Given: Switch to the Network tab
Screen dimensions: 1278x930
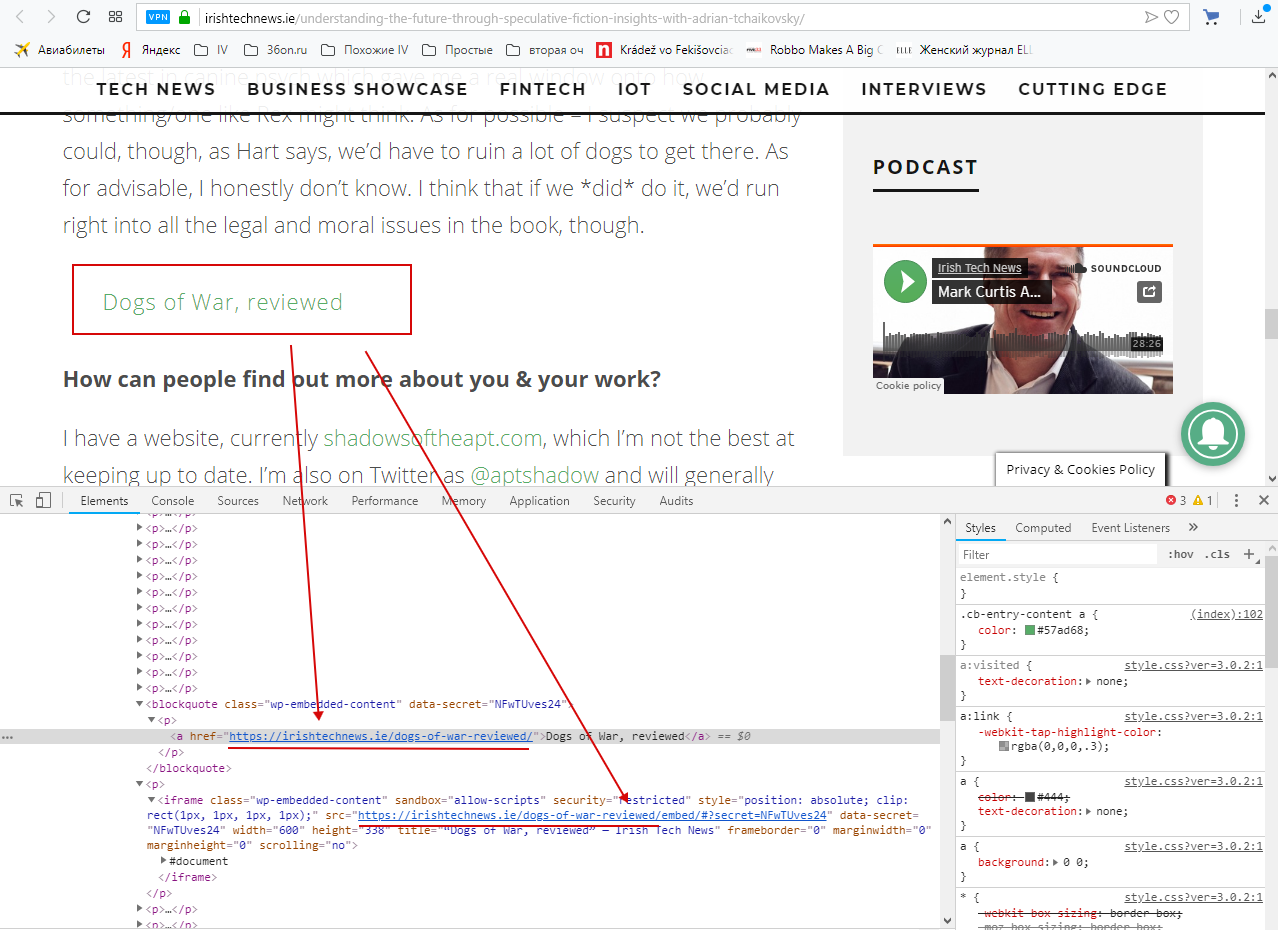Looking at the screenshot, I should [x=305, y=501].
